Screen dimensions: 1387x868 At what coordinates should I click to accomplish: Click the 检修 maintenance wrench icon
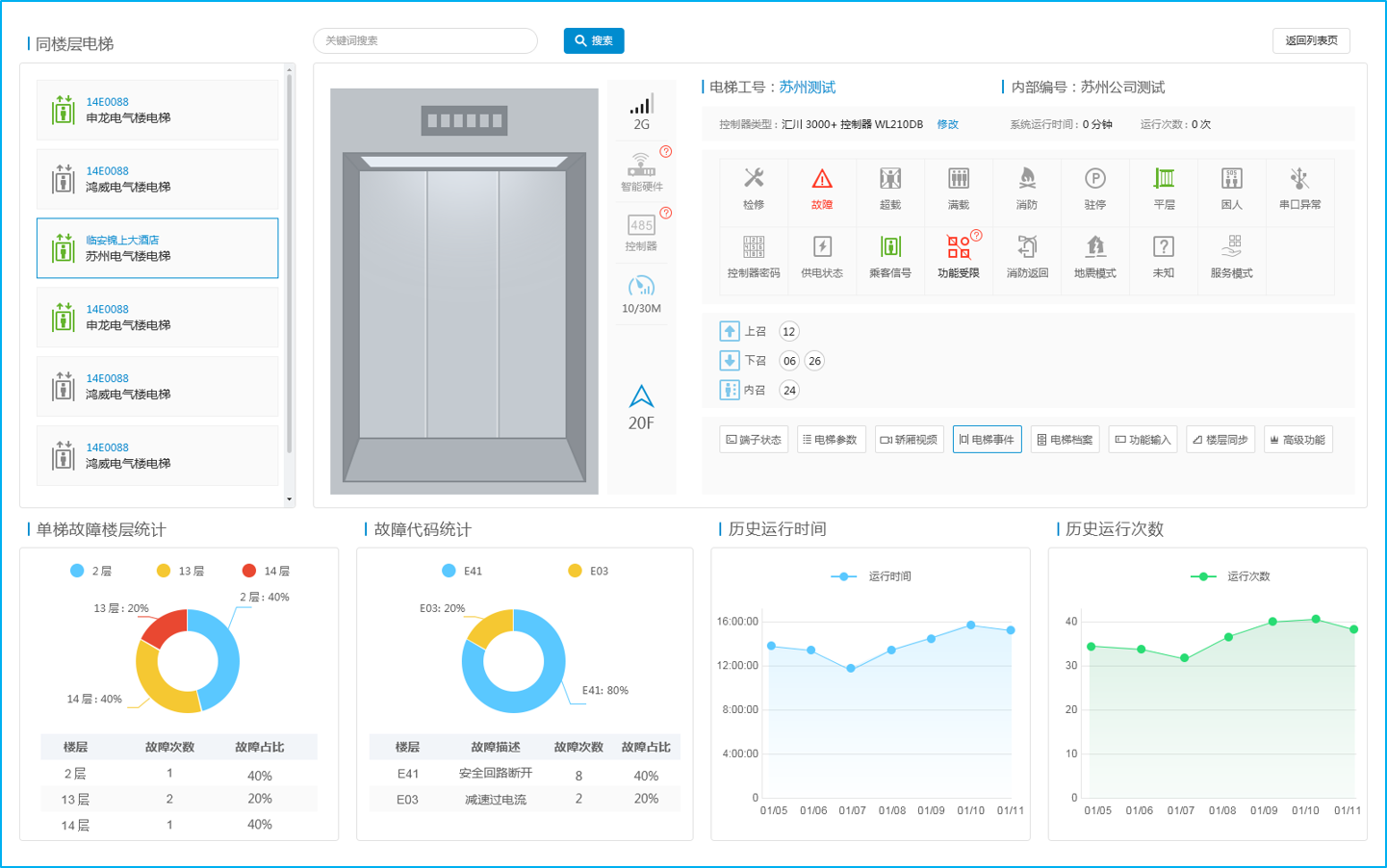coord(753,180)
